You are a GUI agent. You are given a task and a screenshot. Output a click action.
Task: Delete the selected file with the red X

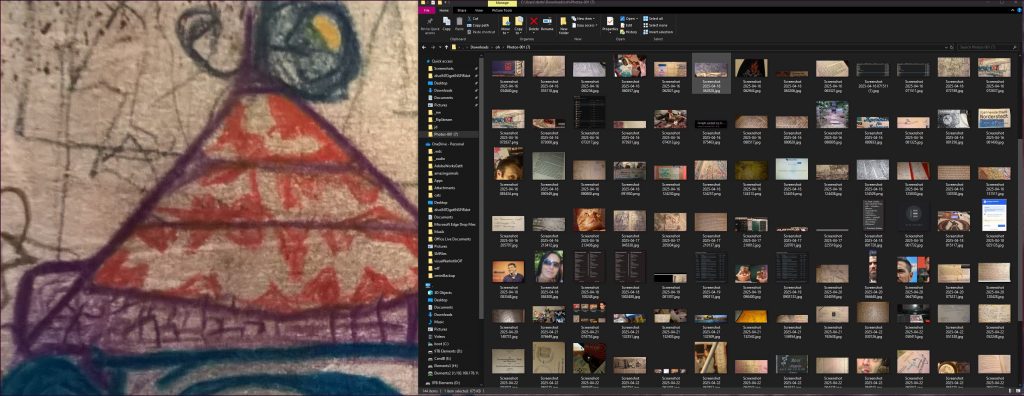(534, 24)
